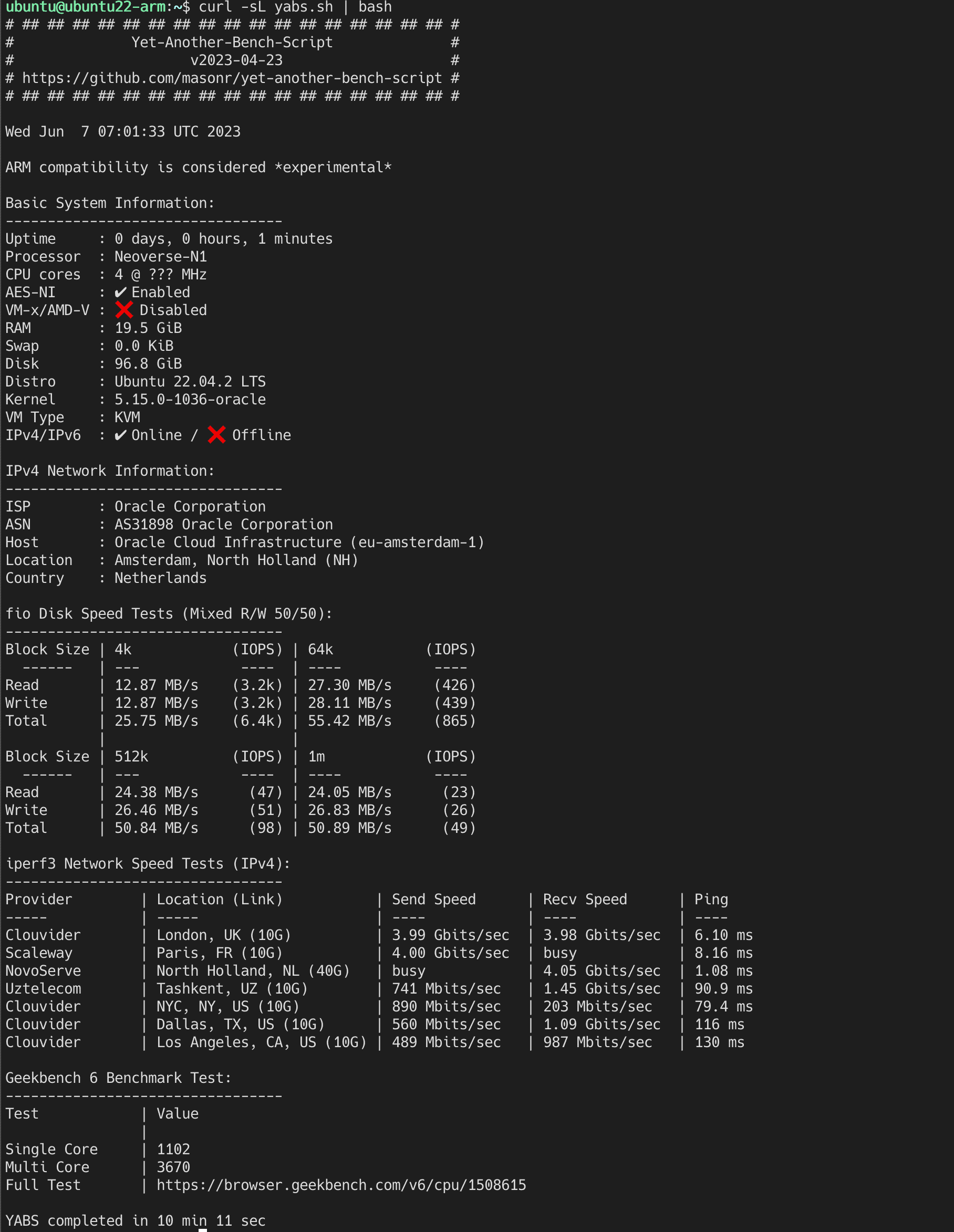The height and width of the screenshot is (1232, 954).
Task: Expand the Basic System Information section
Action: pos(109,203)
